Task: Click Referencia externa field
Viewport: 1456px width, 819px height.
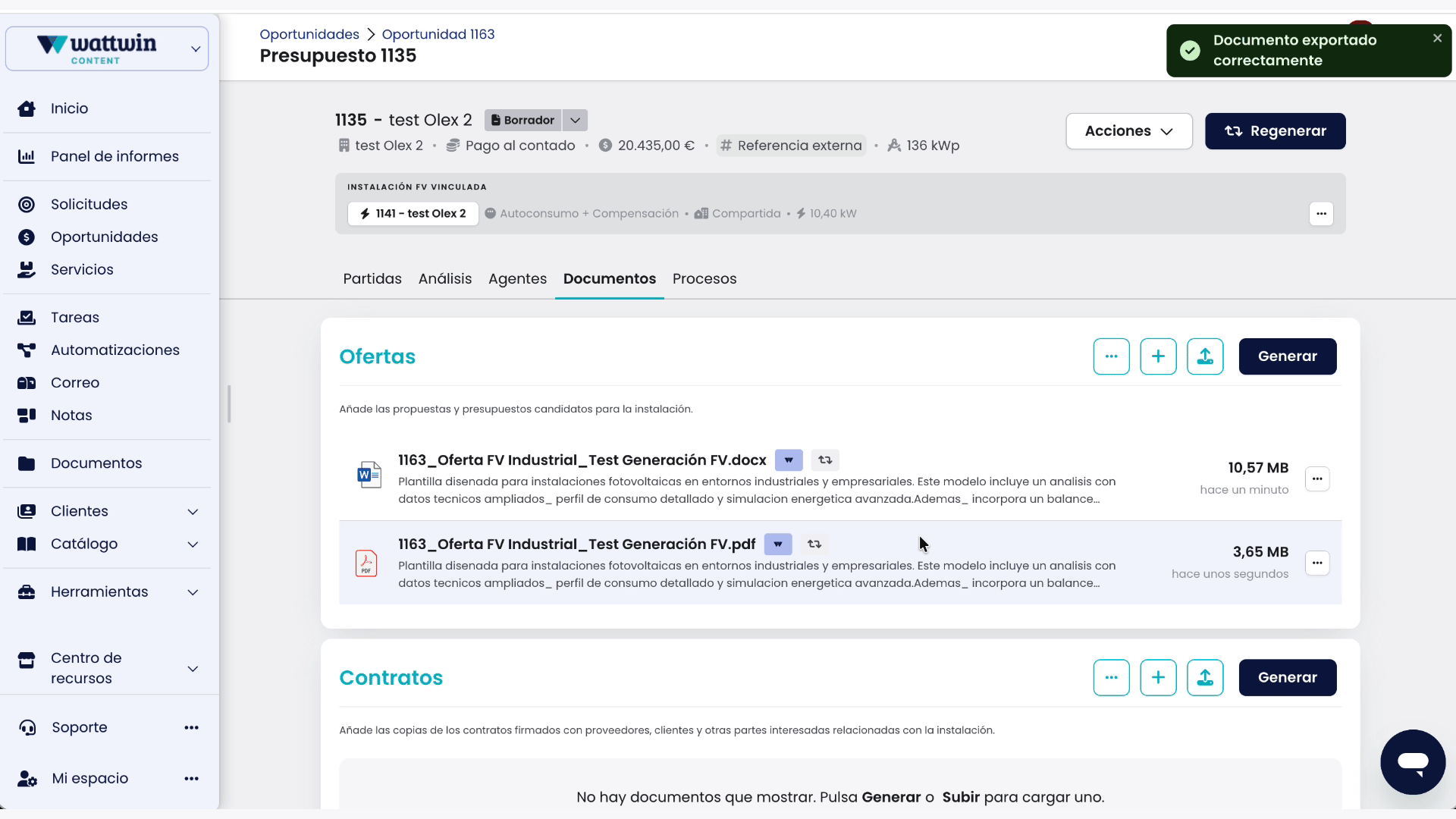Action: (792, 146)
